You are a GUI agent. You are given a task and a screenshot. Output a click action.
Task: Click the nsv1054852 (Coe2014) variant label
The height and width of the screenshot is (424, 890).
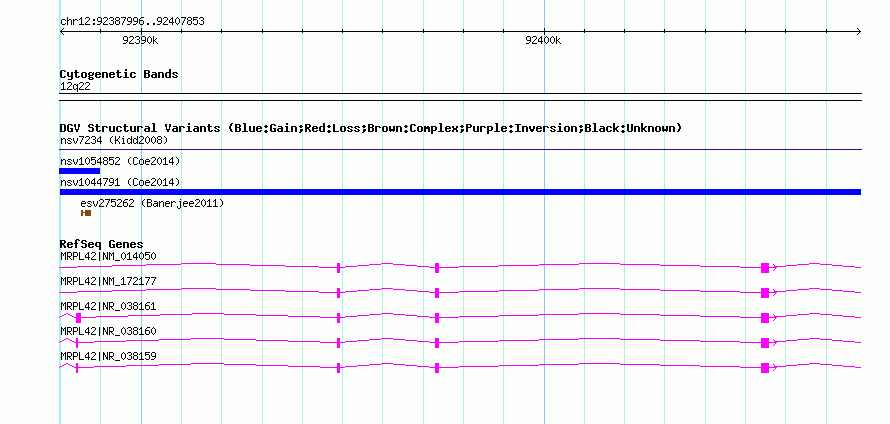pos(120,161)
